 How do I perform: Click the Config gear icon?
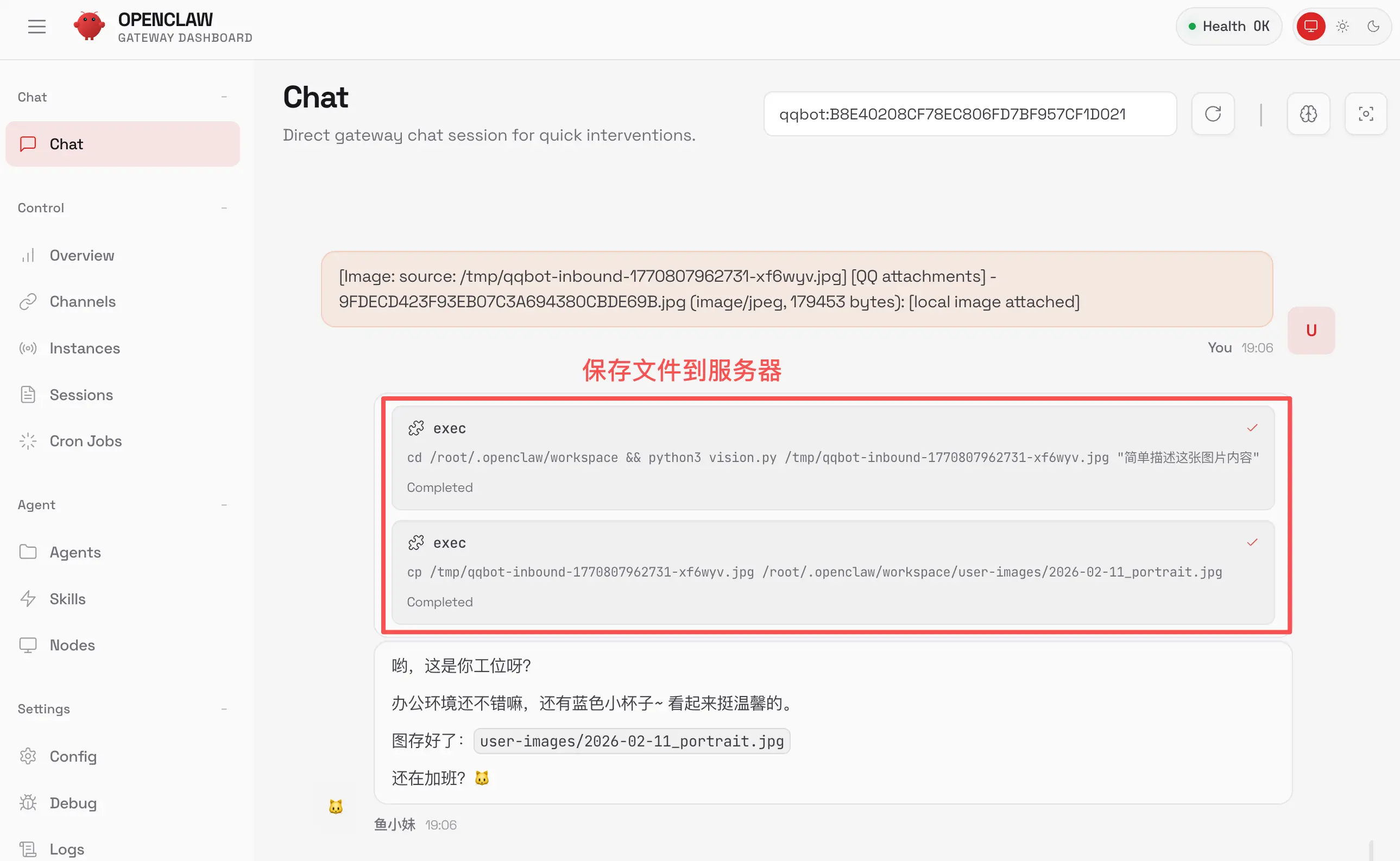(x=28, y=756)
